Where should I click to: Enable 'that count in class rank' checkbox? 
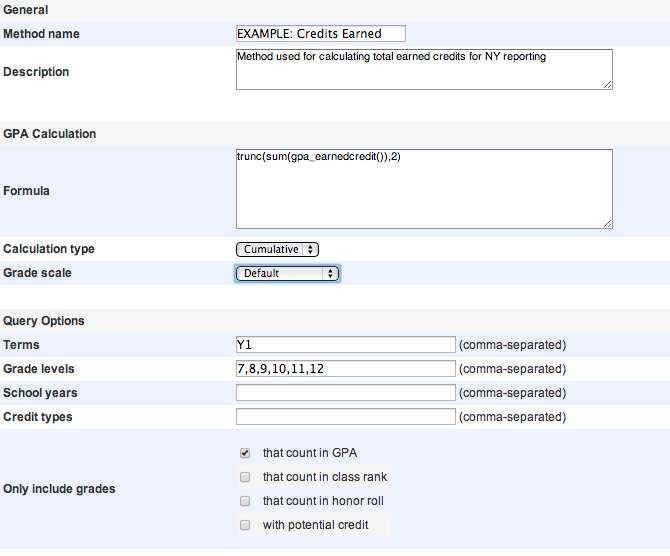[245, 477]
